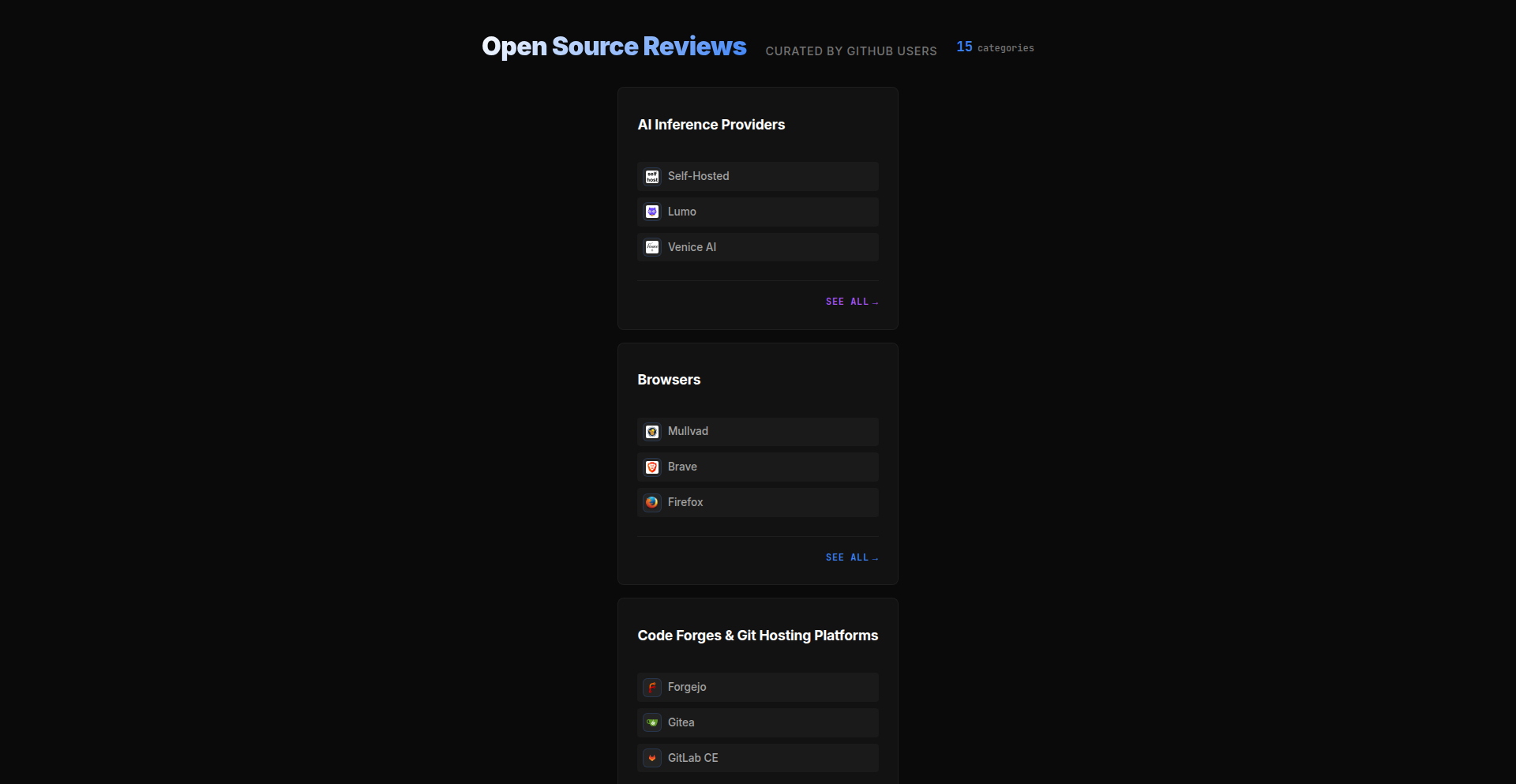
Task: Open the Gitea review
Action: (x=758, y=723)
